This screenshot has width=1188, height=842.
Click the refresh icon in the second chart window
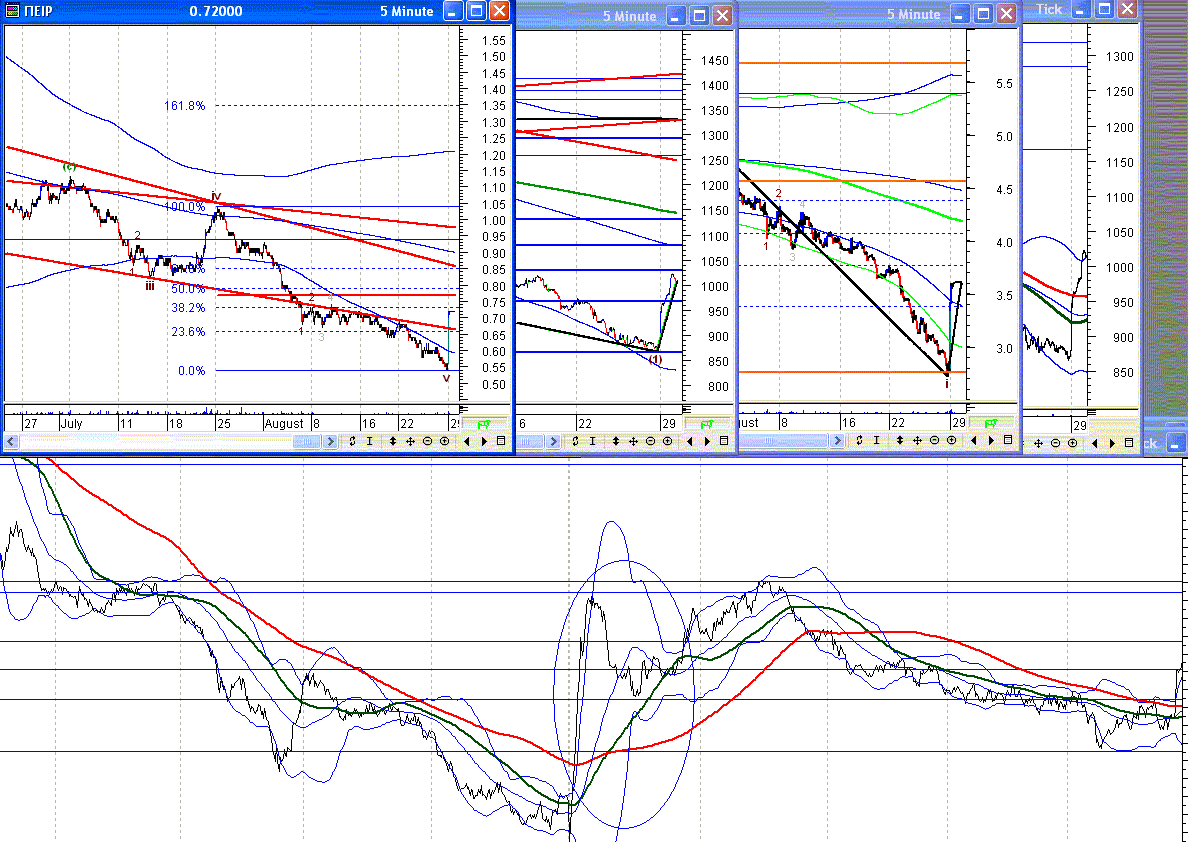click(575, 441)
